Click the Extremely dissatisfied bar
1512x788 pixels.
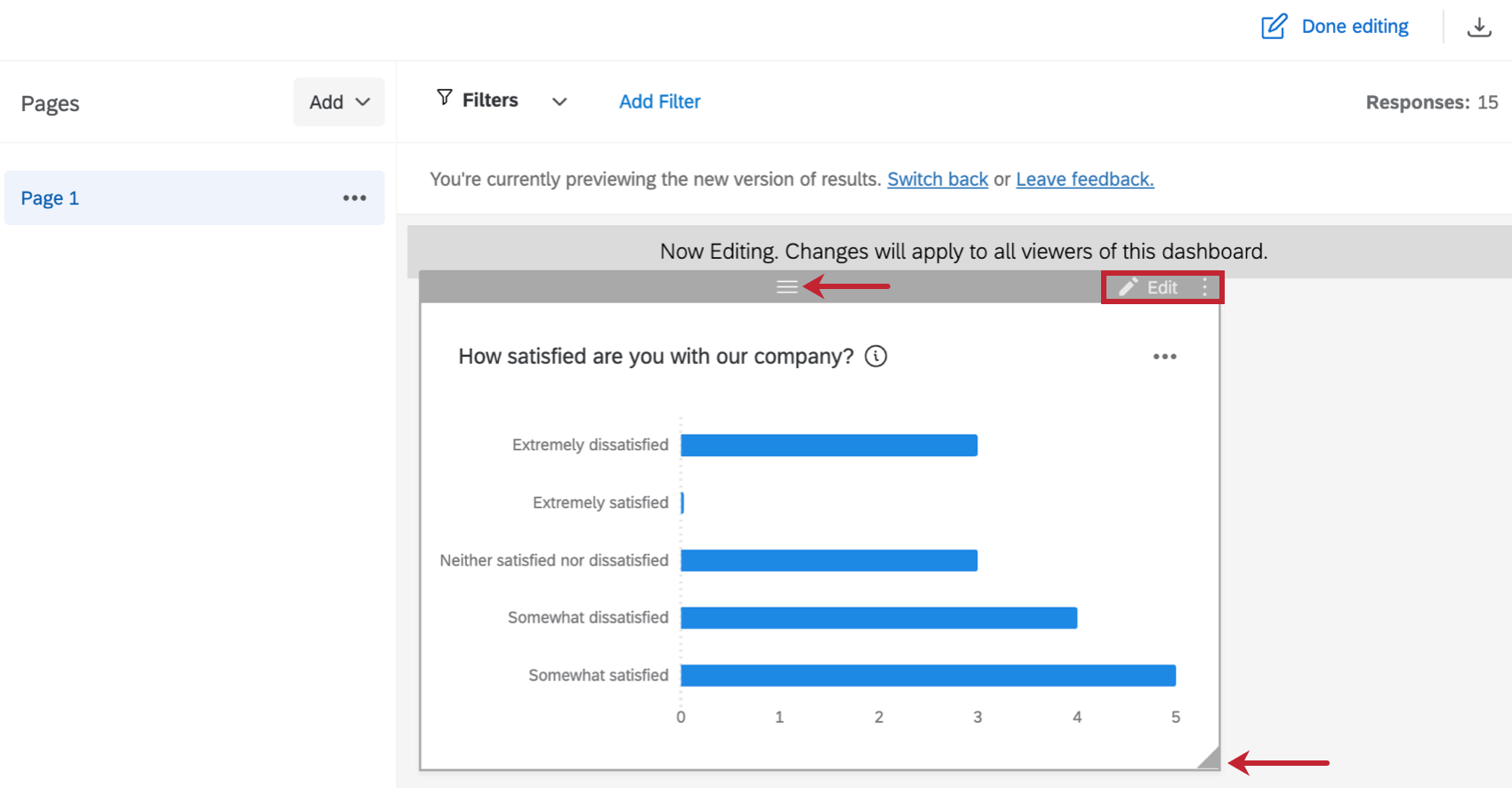(x=829, y=446)
